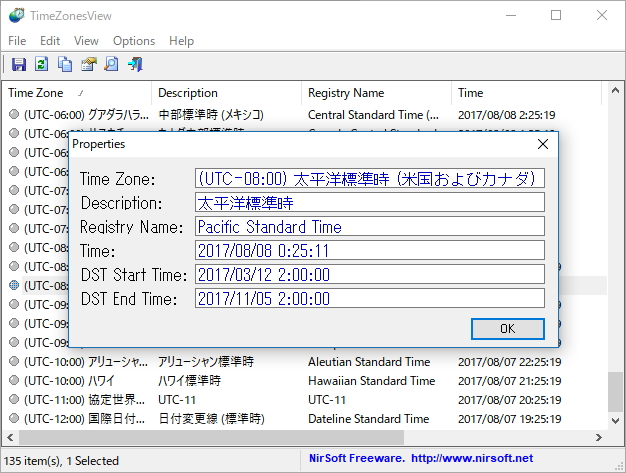Maximize the TimeZonesView window
Screen dimensions: 626x473
click(x=556, y=16)
